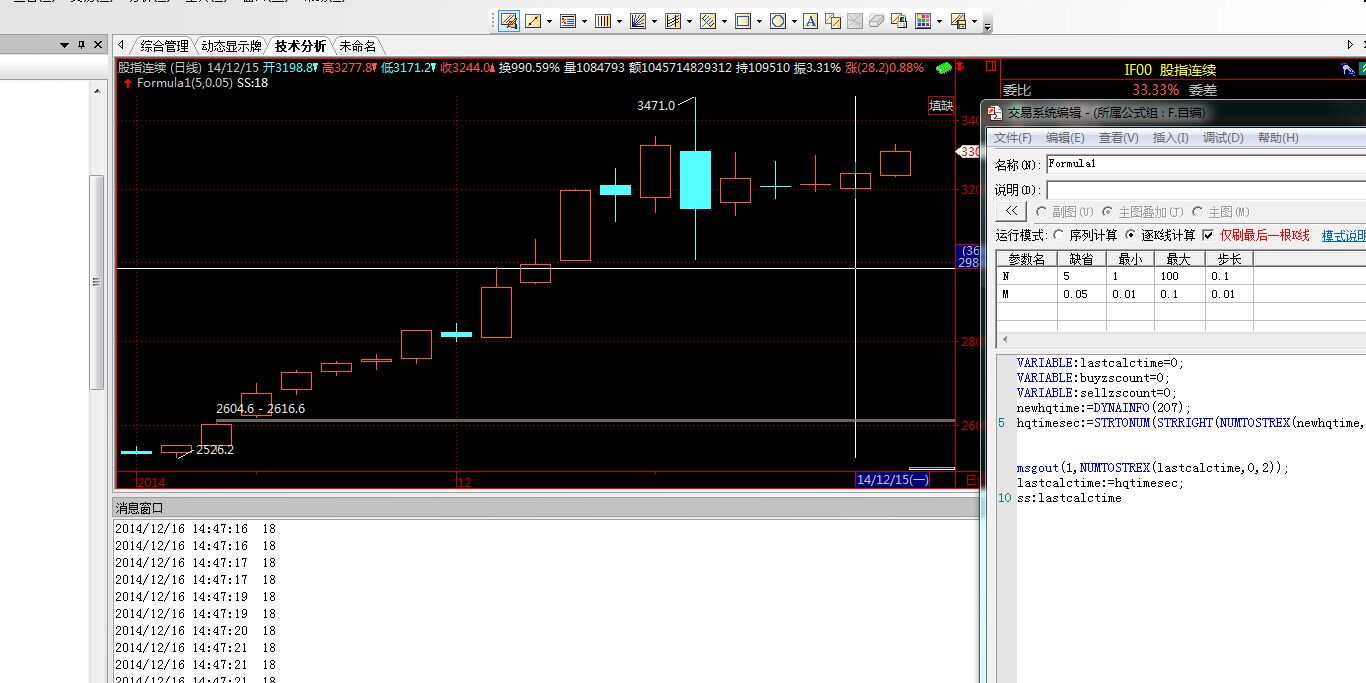Toggle 仅刷最后一根K线 checkbox

[1208, 235]
